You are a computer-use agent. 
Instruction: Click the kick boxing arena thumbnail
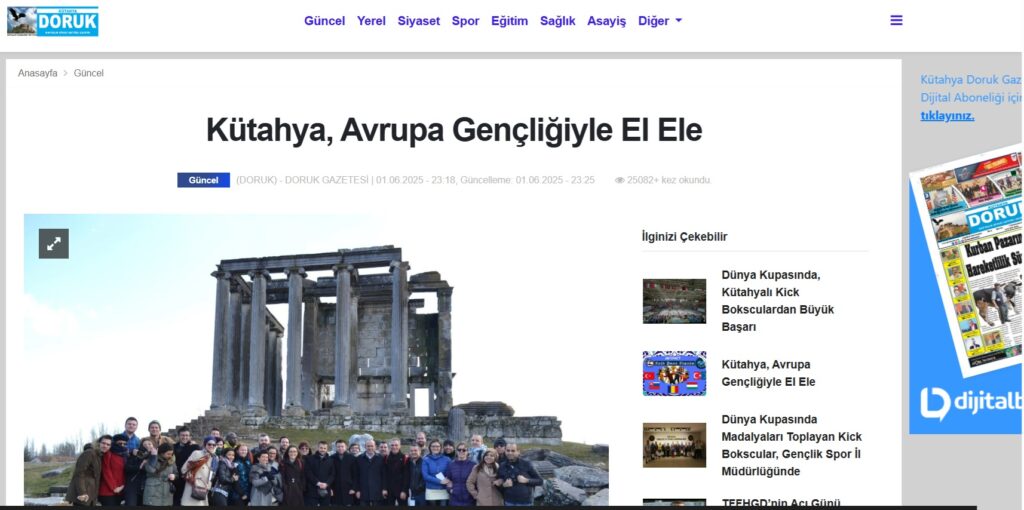click(x=674, y=301)
